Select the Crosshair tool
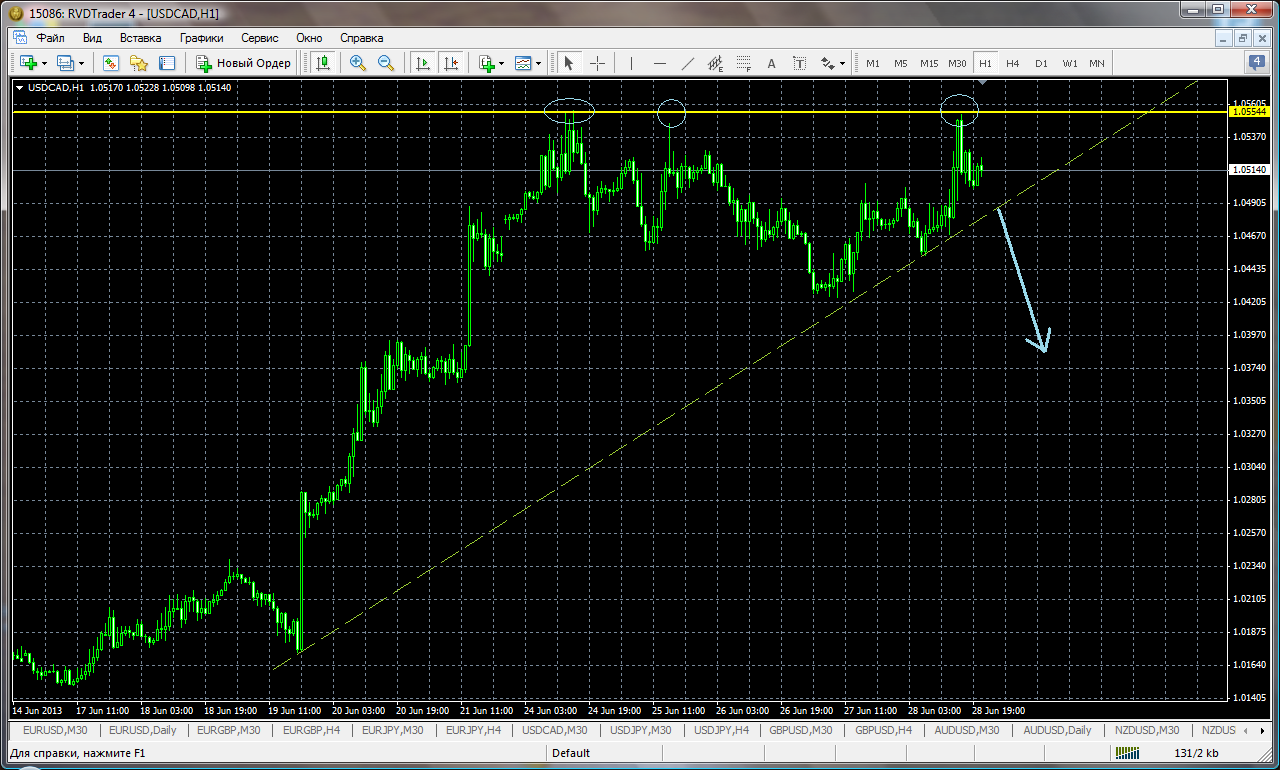Viewport: 1280px width, 770px height. click(x=597, y=63)
